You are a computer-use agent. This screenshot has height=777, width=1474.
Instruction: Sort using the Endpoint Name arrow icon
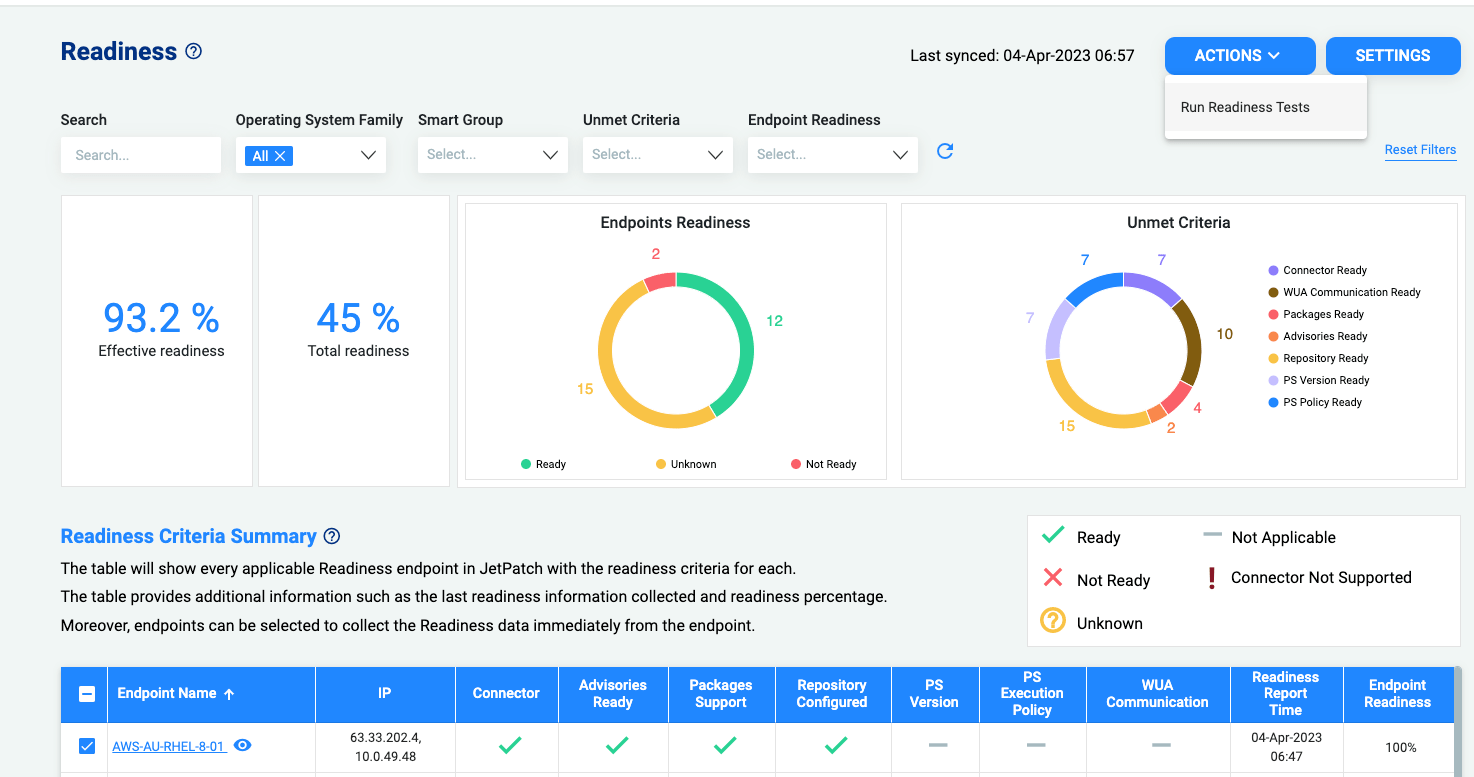(x=229, y=694)
